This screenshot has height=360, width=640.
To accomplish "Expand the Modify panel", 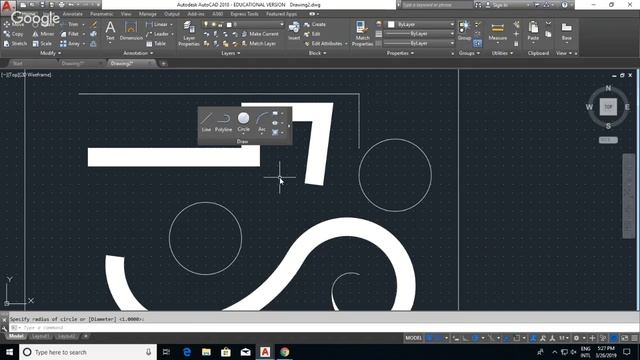I will point(51,53).
